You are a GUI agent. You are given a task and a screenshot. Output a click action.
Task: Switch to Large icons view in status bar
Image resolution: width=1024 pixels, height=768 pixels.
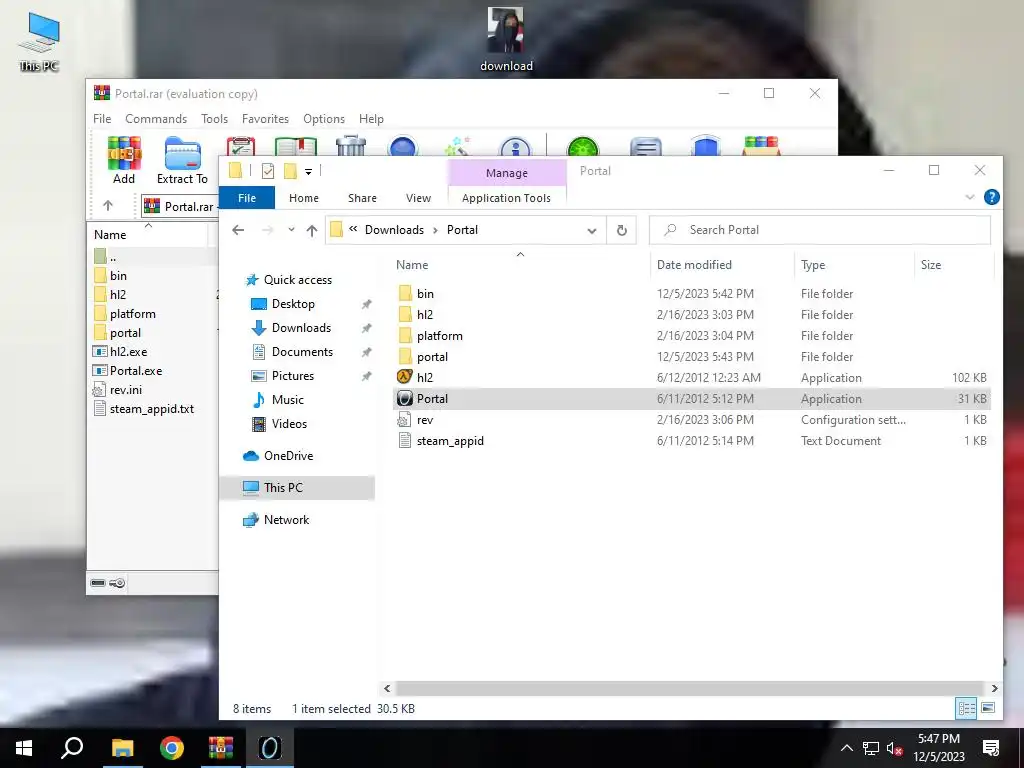[988, 708]
